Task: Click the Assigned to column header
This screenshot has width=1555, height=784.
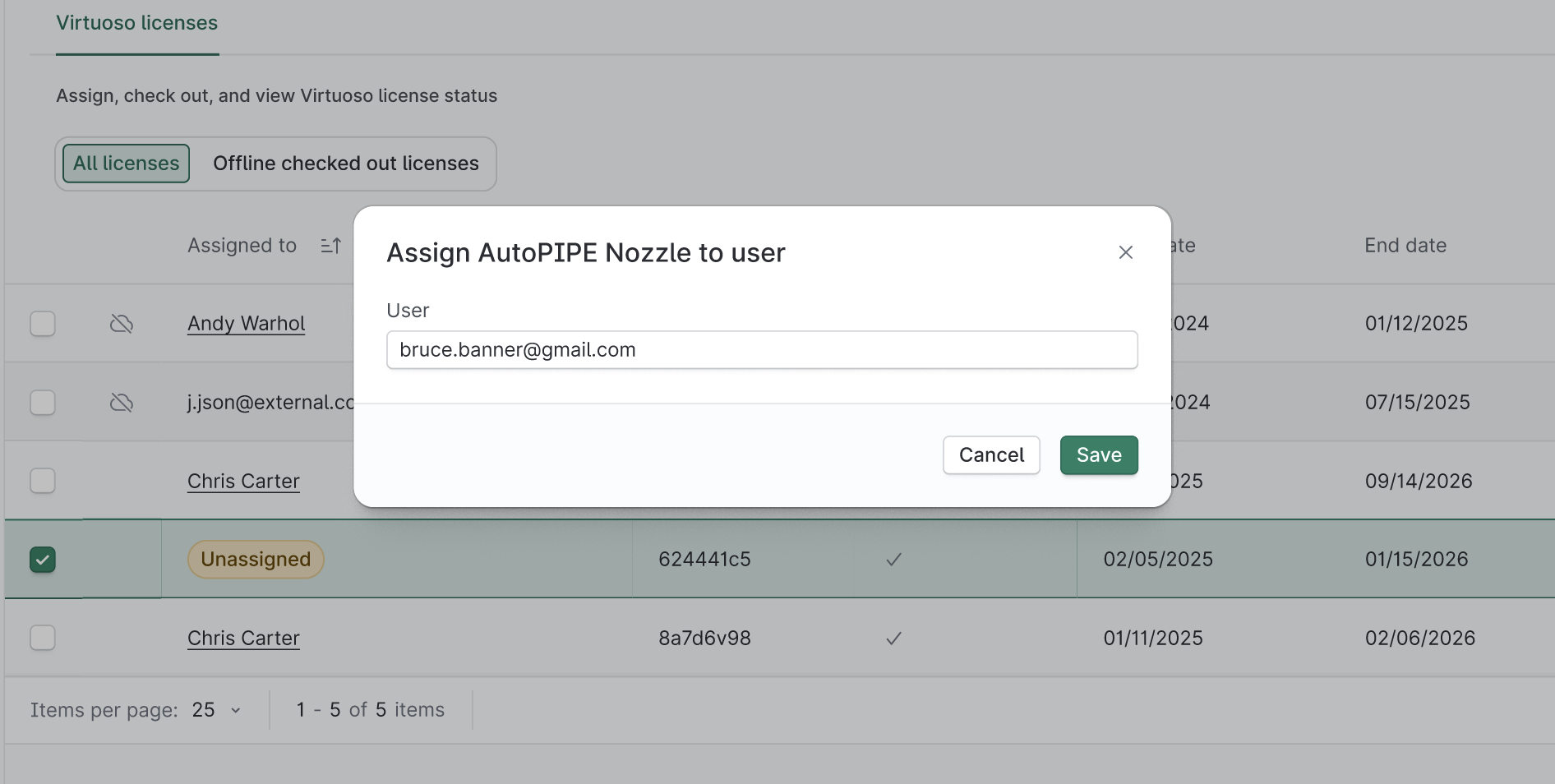Action: [242, 246]
